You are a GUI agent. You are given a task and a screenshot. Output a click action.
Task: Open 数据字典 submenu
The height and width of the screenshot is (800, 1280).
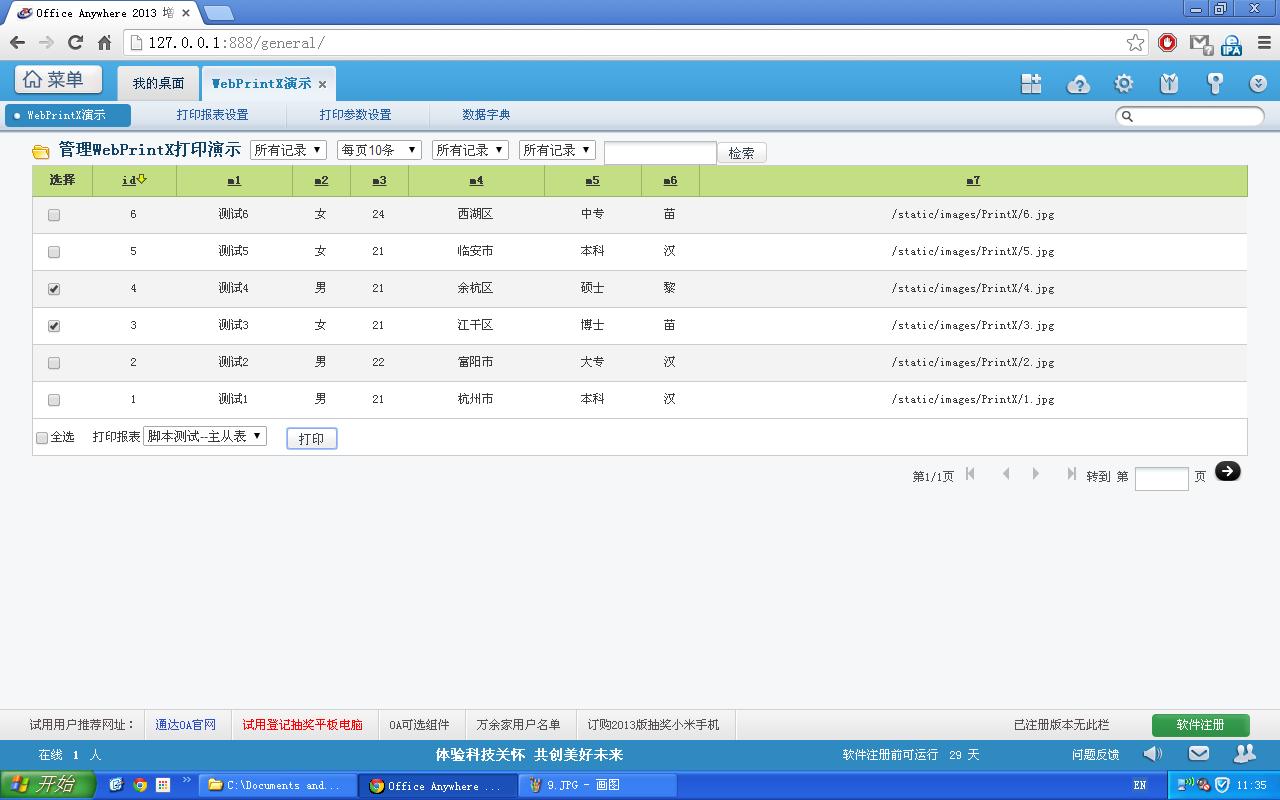coord(486,115)
